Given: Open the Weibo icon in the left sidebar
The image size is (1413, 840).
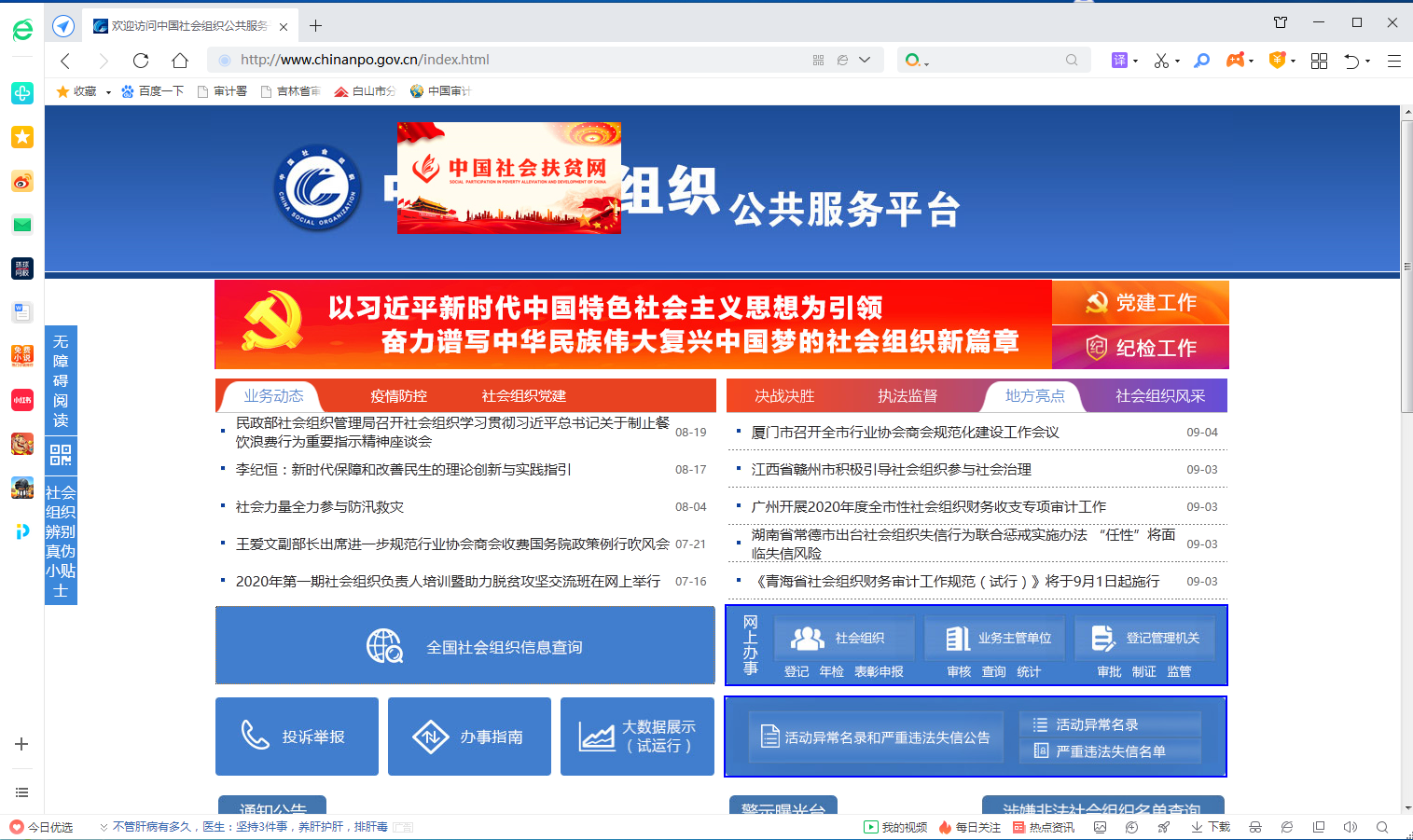Looking at the screenshot, I should pyautogui.click(x=22, y=182).
